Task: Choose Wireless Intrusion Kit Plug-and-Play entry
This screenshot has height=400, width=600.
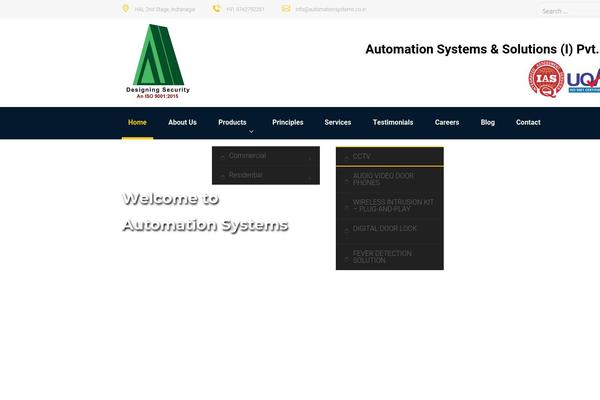Action: pyautogui.click(x=390, y=206)
